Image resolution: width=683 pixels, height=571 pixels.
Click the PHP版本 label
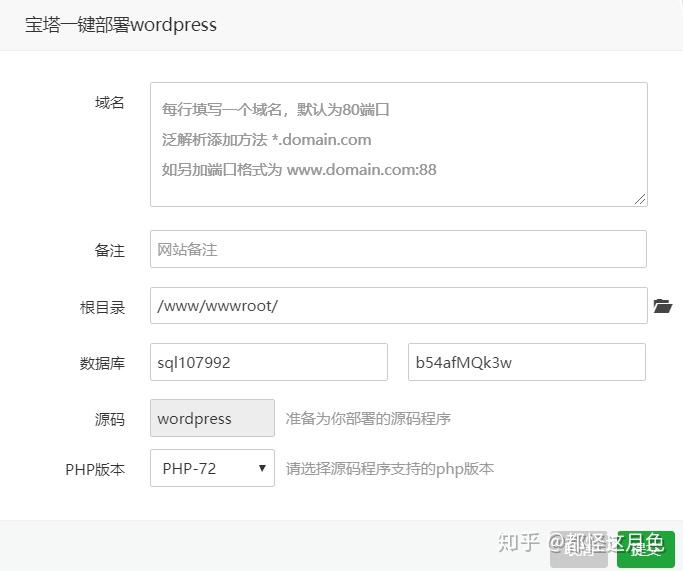[x=95, y=470]
